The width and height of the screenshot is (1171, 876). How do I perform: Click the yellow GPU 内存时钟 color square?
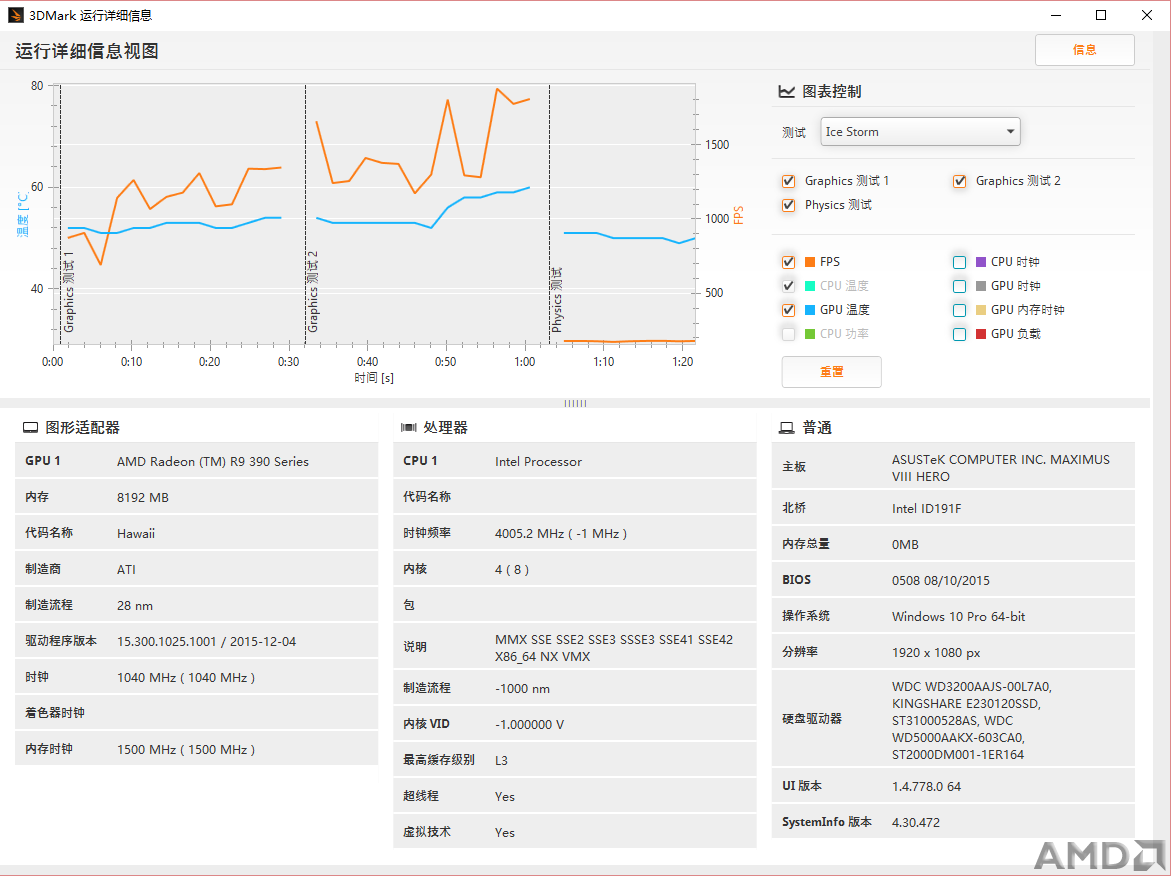981,310
